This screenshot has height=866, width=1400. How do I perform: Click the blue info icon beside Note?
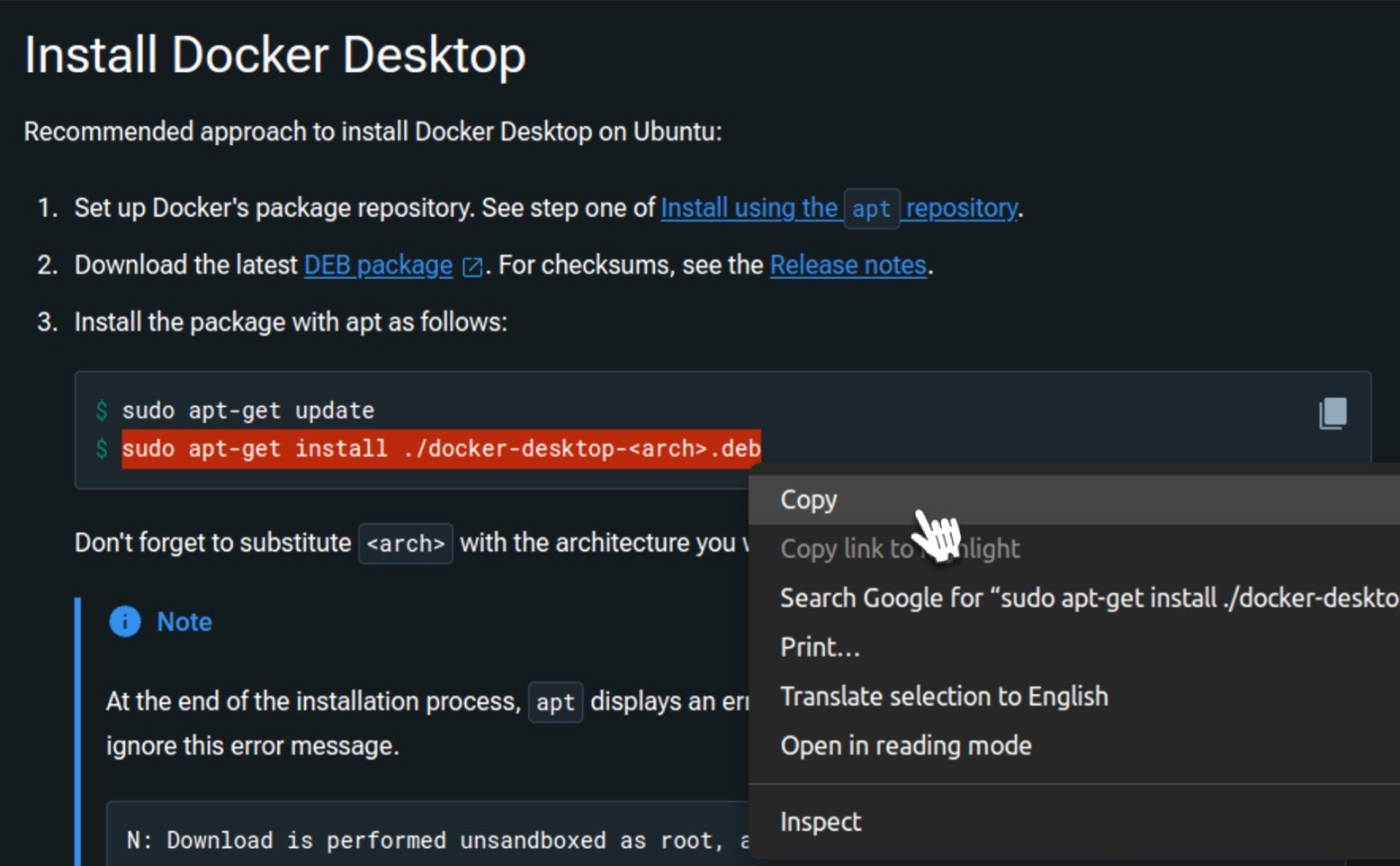pos(125,621)
